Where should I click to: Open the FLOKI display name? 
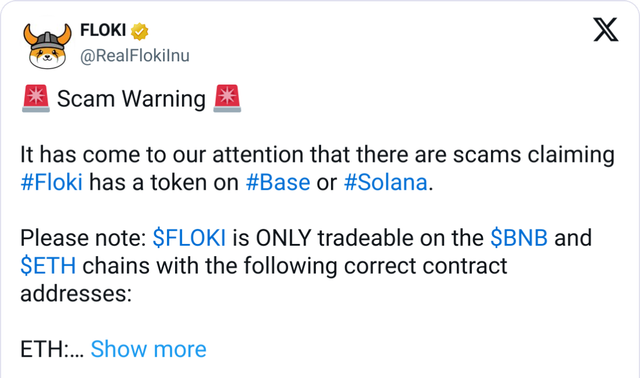coord(103,30)
